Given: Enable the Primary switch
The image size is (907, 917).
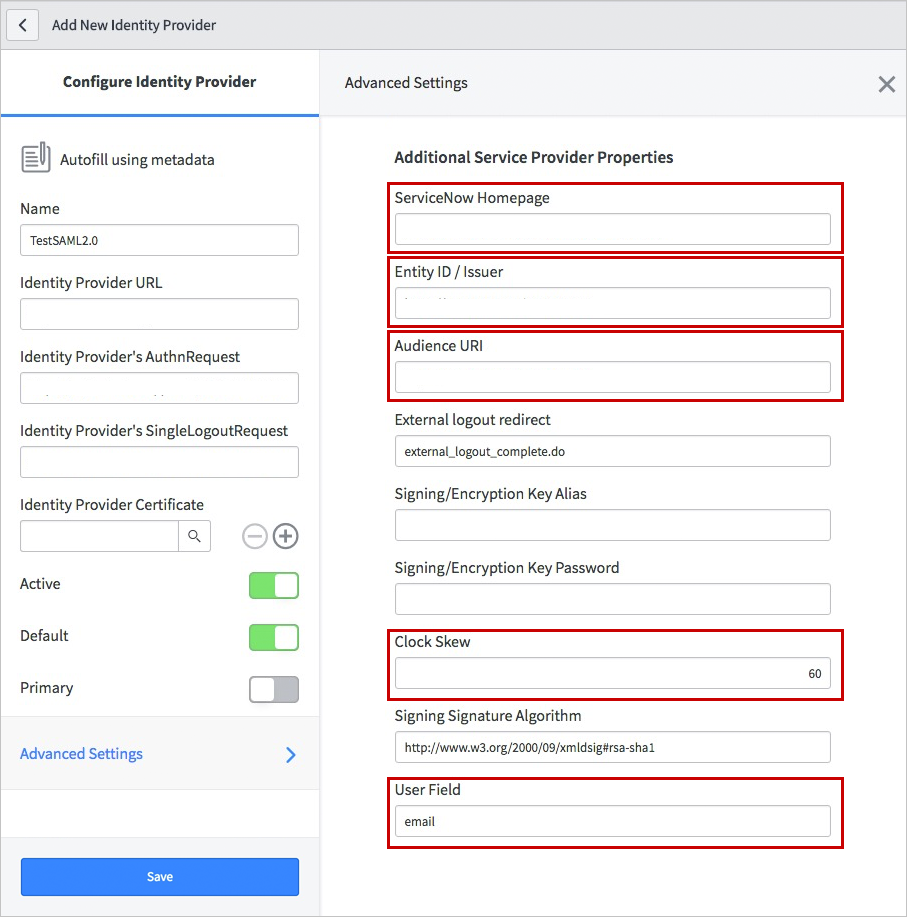Looking at the screenshot, I should [x=274, y=690].
